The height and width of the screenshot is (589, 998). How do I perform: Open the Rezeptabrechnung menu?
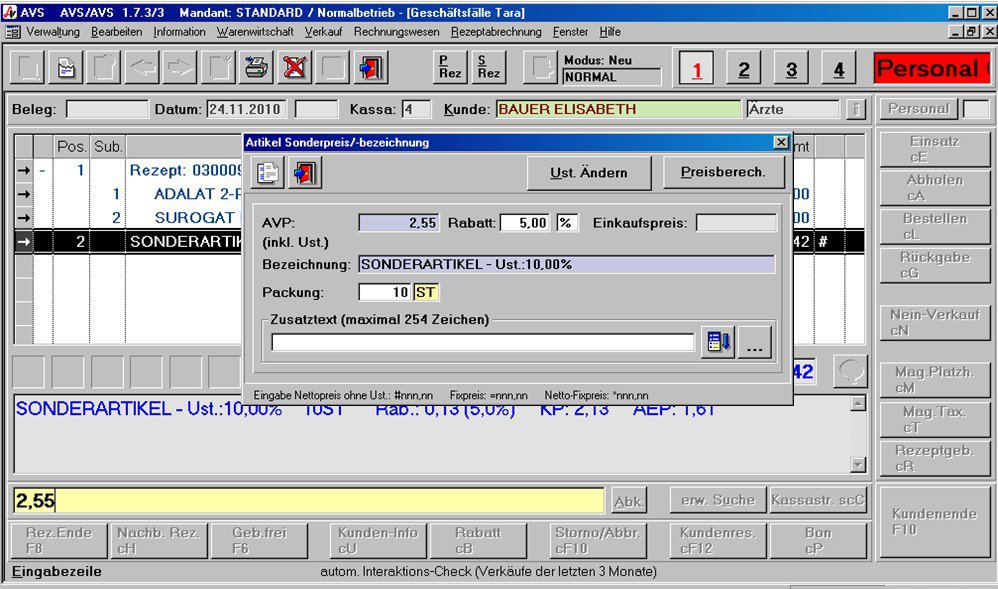tap(496, 32)
